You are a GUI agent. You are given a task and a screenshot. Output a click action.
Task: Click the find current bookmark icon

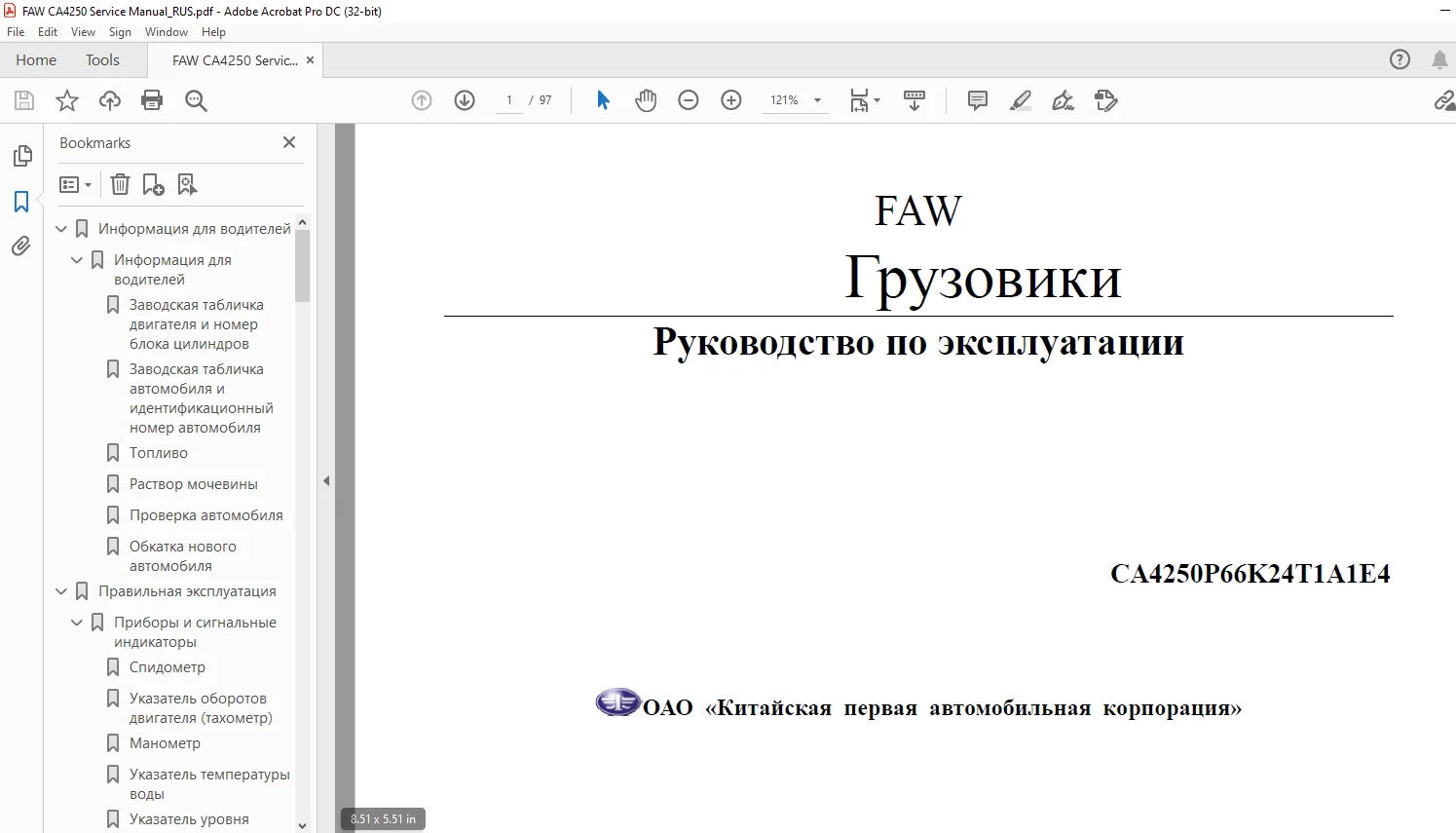click(x=187, y=184)
